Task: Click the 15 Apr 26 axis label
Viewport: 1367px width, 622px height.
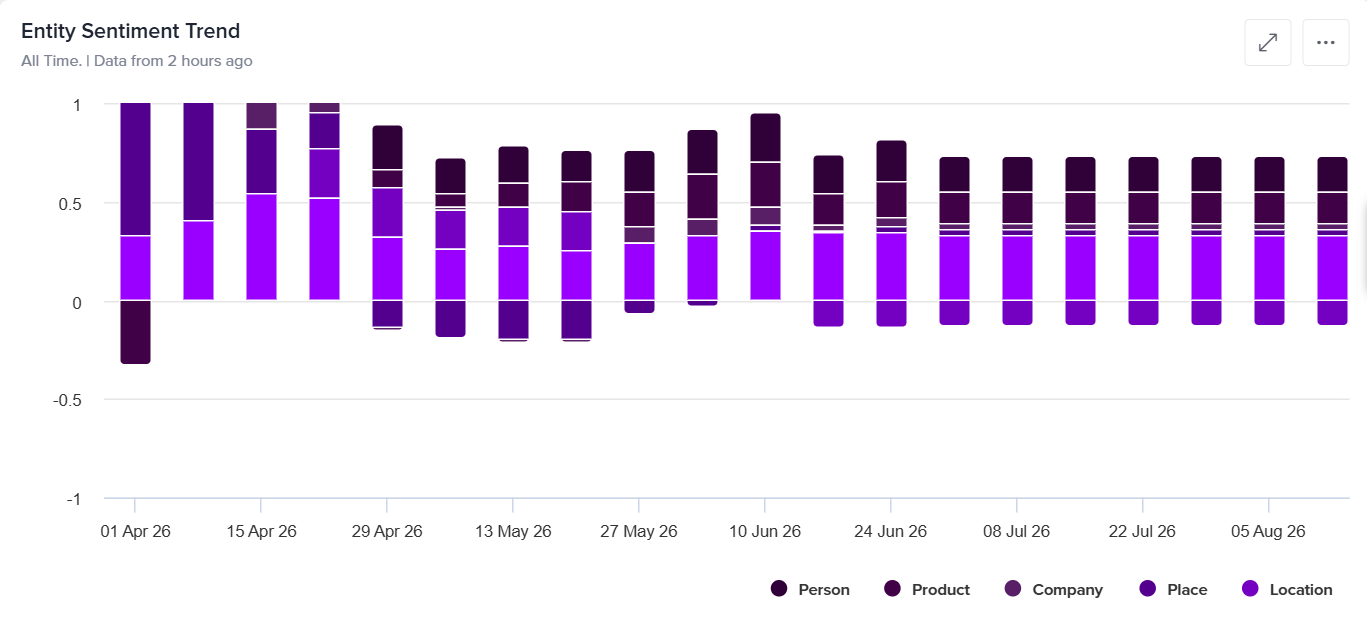Action: click(x=261, y=531)
